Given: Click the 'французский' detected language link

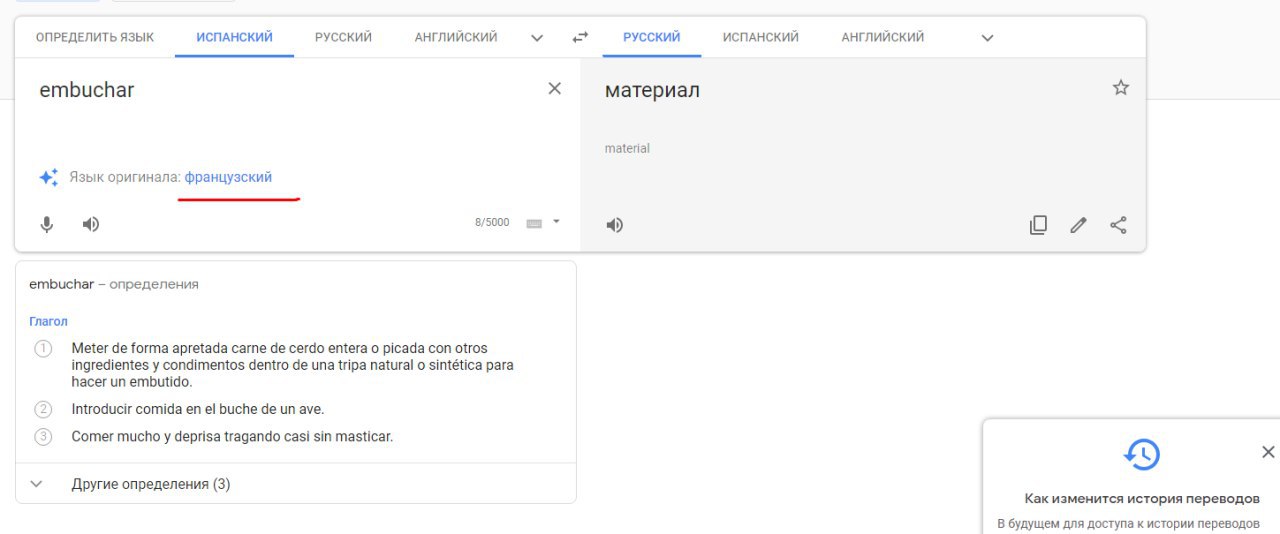Looking at the screenshot, I should [x=228, y=177].
